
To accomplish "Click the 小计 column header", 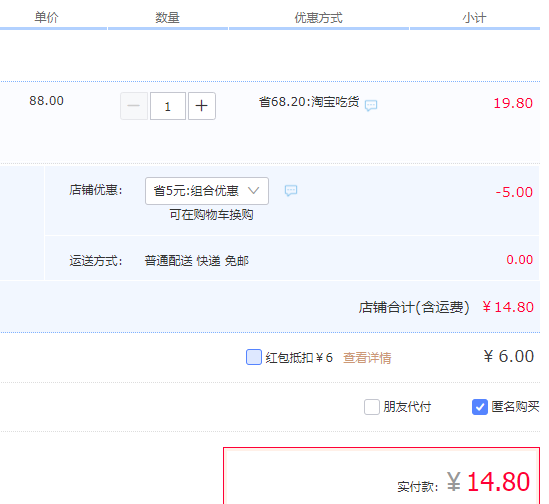I will [474, 18].
